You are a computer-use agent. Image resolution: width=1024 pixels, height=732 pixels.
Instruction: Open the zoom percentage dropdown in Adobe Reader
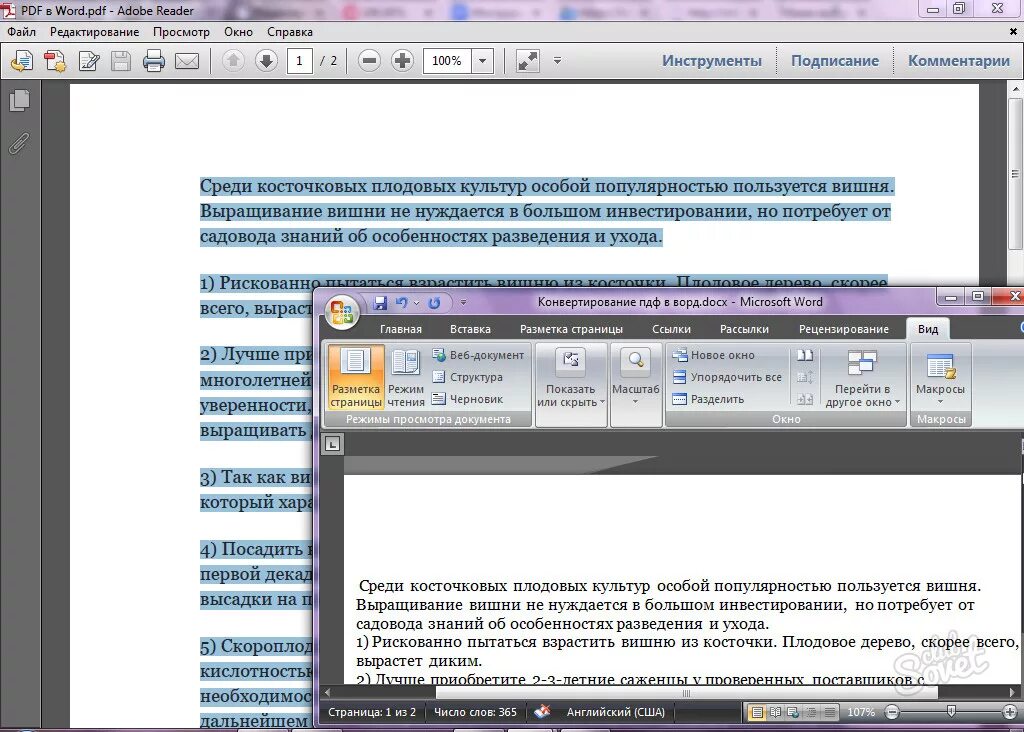click(x=483, y=61)
